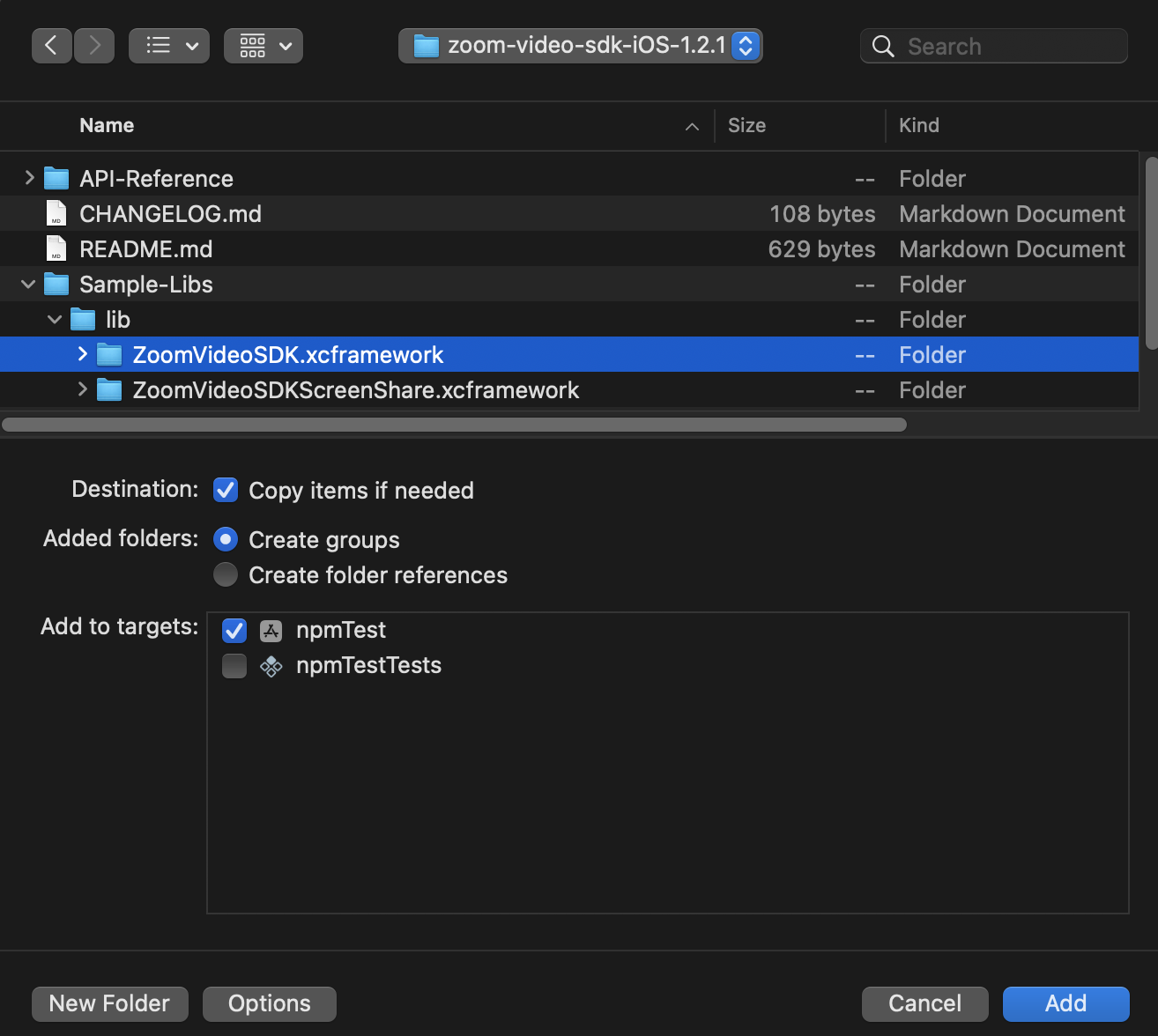Uncheck the npmTest target
This screenshot has width=1158, height=1036.
click(x=234, y=630)
